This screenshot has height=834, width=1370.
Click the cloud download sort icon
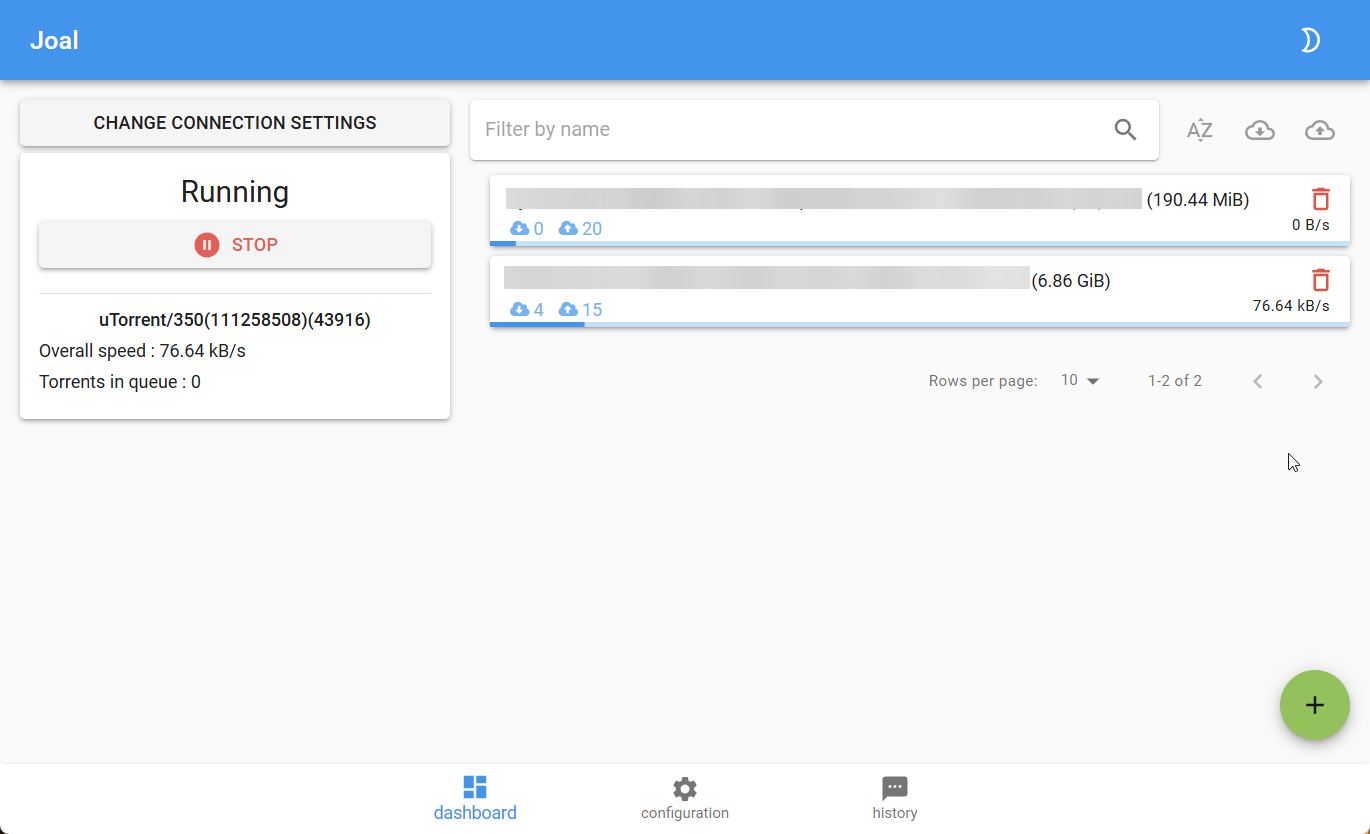click(x=1259, y=130)
